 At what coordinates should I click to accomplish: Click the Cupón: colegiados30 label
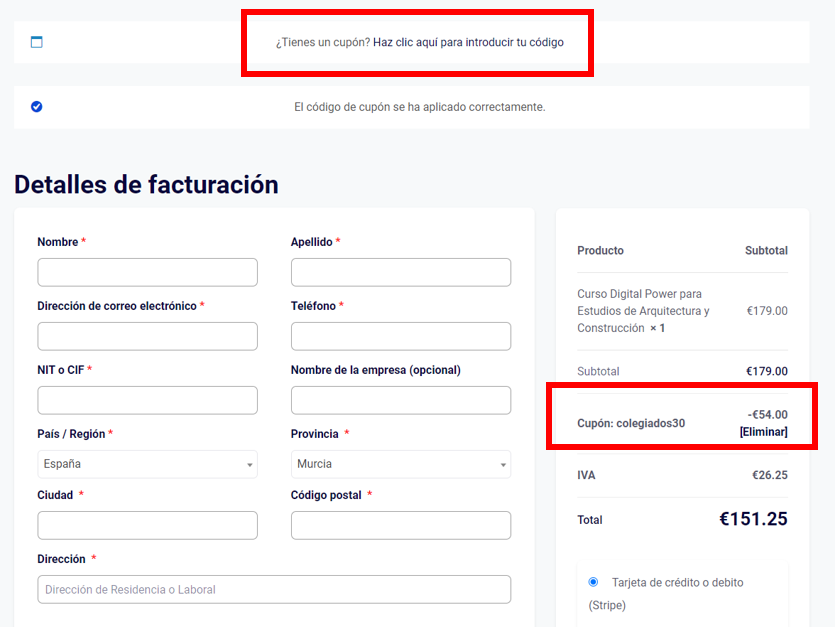pos(631,423)
